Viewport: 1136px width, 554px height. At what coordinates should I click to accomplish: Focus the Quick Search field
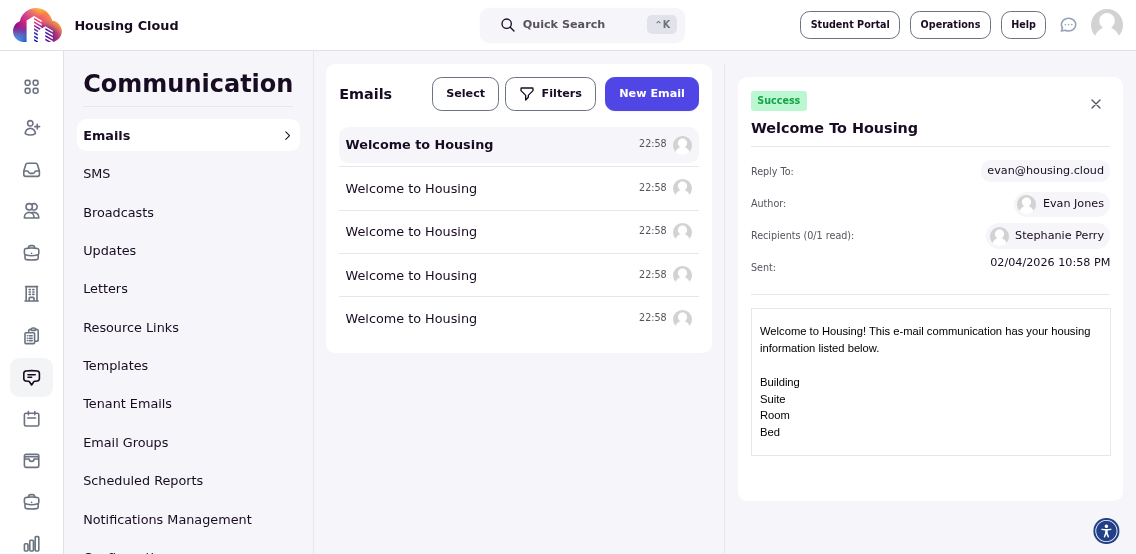point(582,25)
